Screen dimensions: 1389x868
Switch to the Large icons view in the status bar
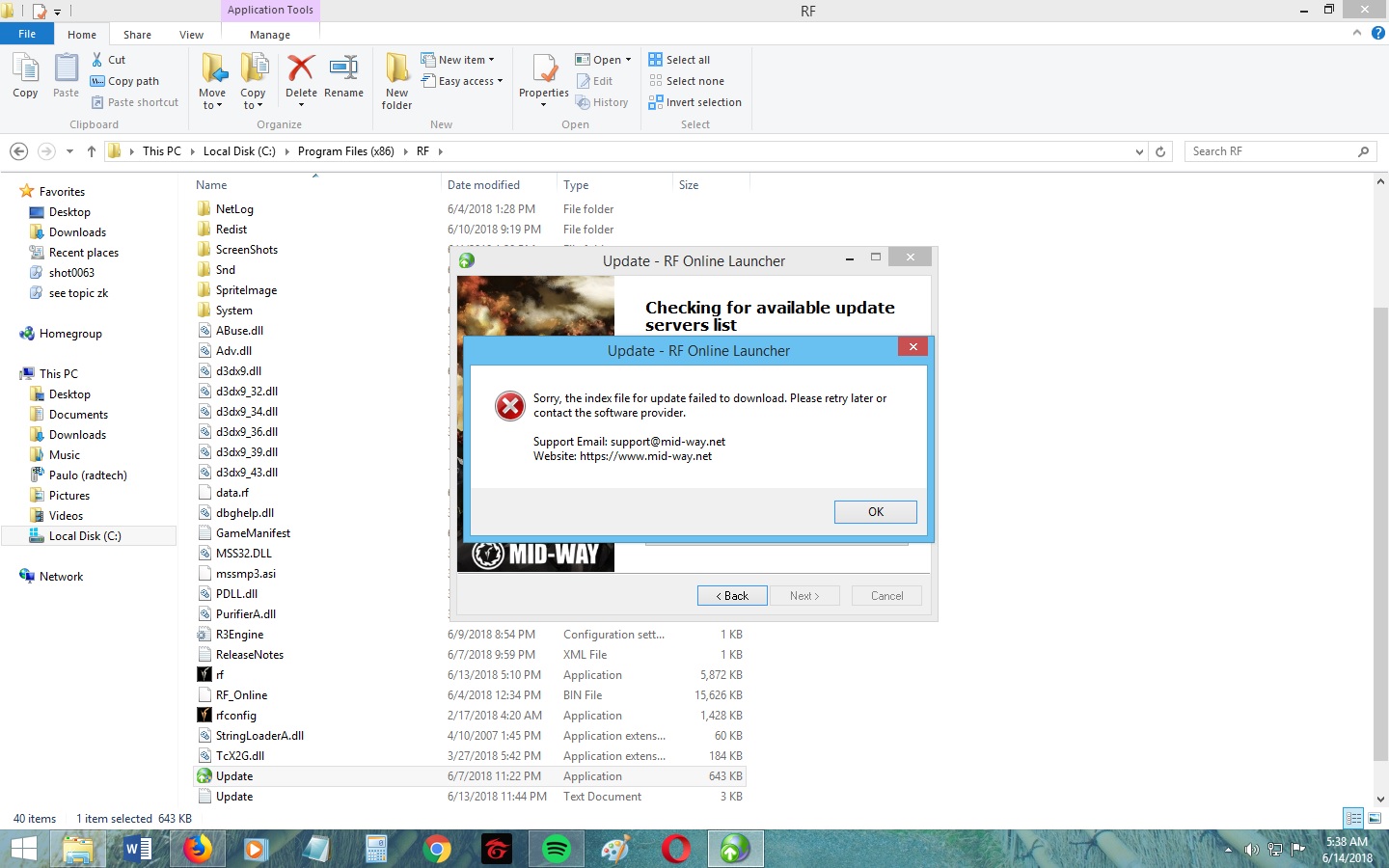click(1375, 818)
